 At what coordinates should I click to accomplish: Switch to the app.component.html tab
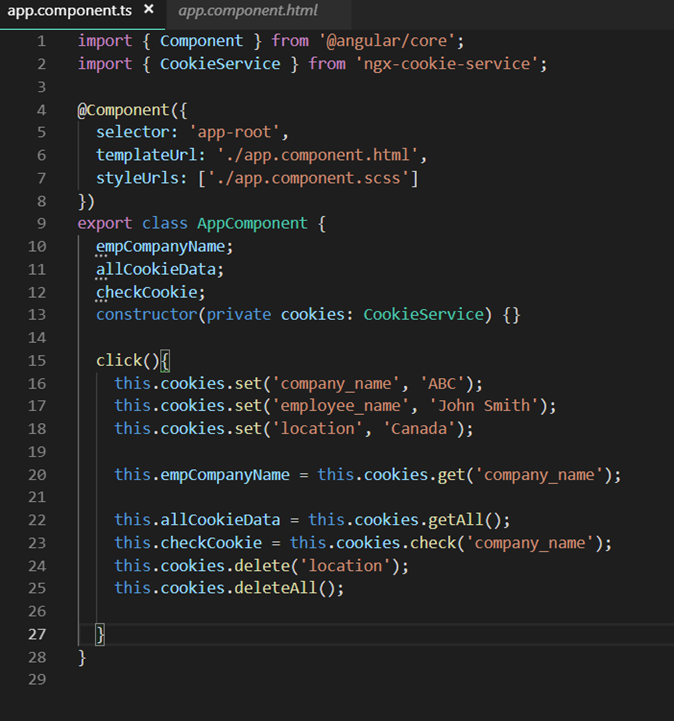click(248, 11)
